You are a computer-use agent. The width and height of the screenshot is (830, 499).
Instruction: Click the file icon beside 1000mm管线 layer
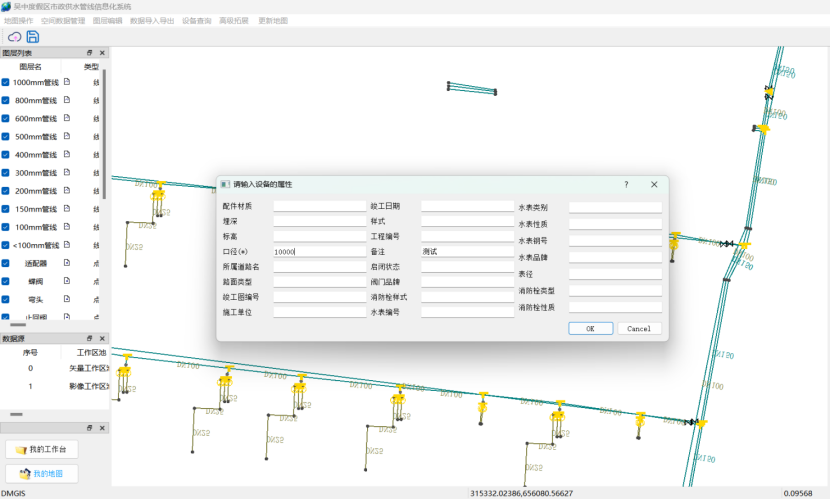click(67, 83)
